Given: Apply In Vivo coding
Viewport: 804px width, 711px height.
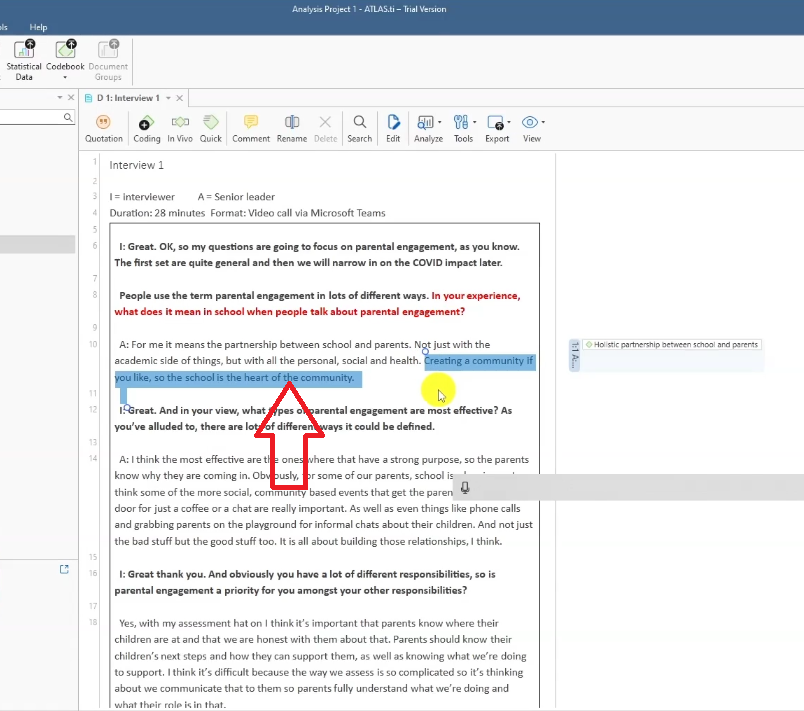Looking at the screenshot, I should (x=180, y=127).
